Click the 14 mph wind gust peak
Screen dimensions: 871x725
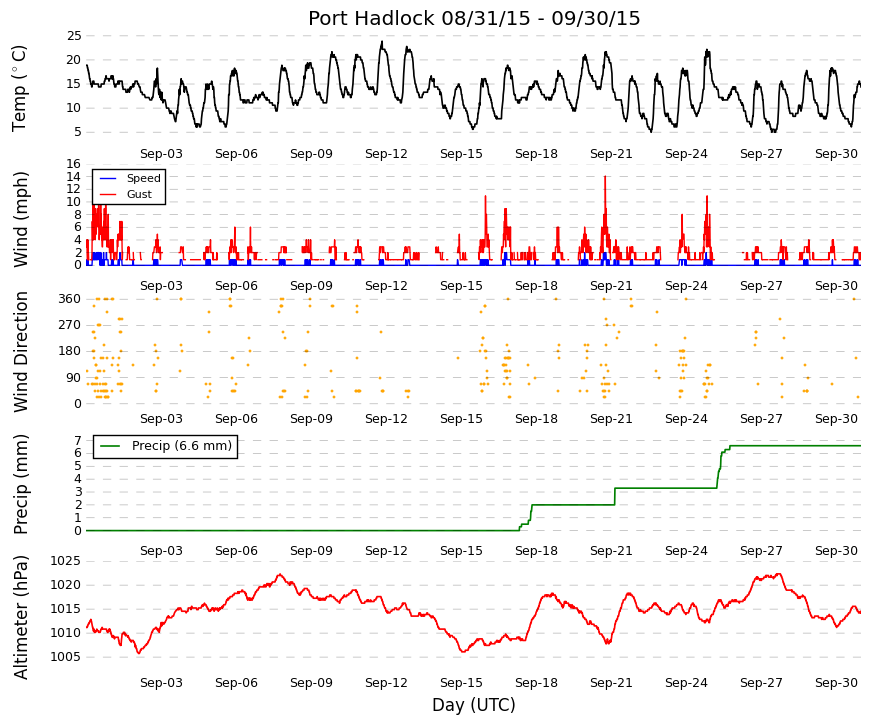click(605, 177)
